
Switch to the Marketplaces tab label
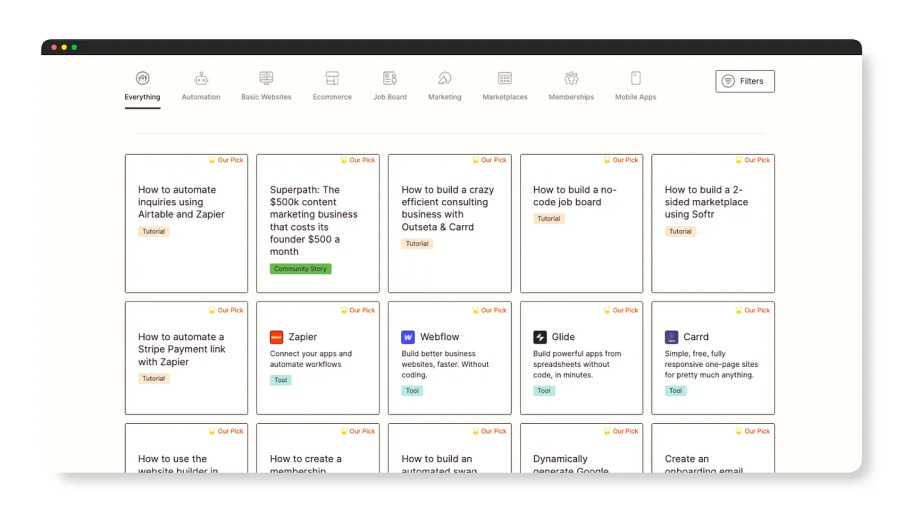(505, 97)
